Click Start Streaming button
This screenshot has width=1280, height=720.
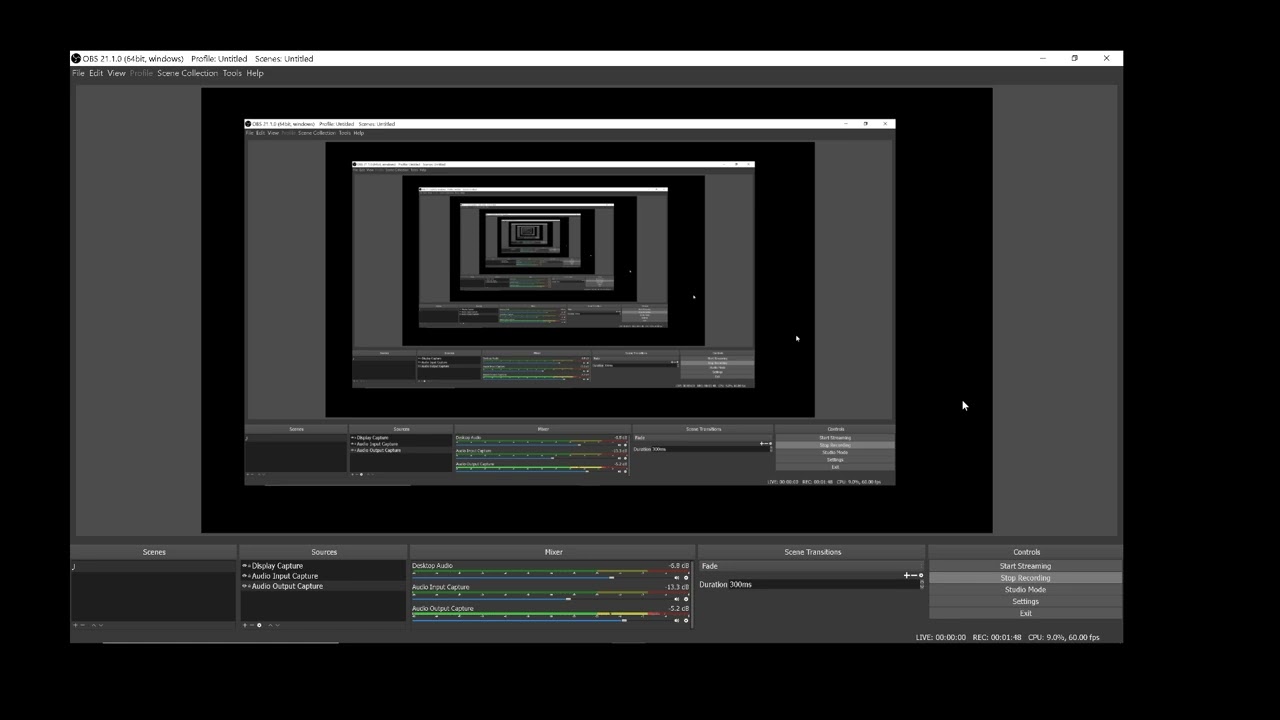pyautogui.click(x=1025, y=566)
